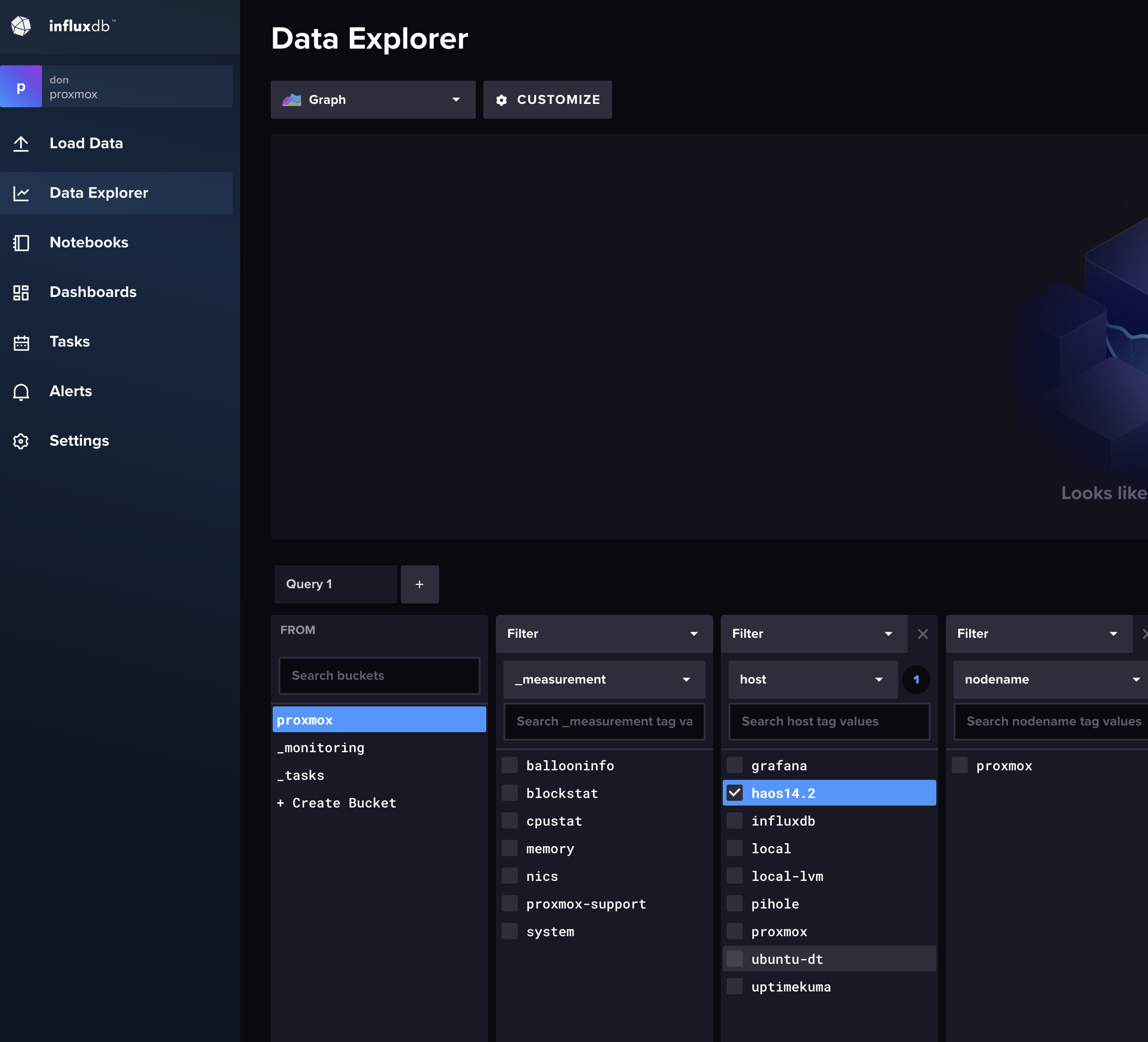This screenshot has width=1148, height=1042.
Task: Open the _measurement tag key dropdown
Action: coord(604,679)
